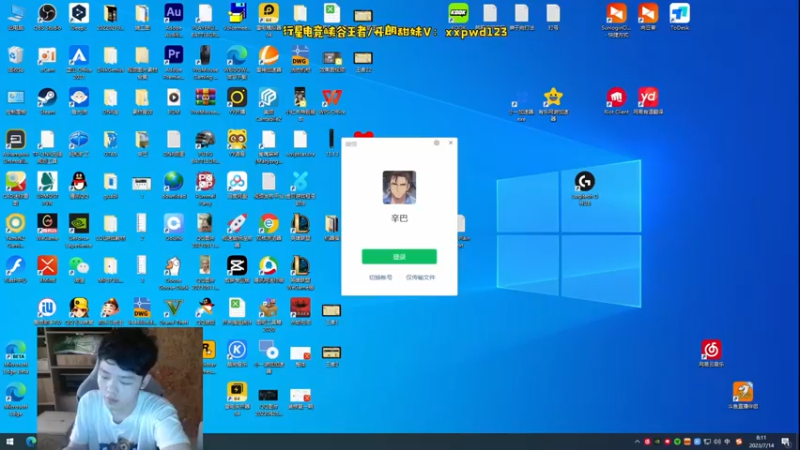Screen dimensions: 800x450
Task: Click the switch account link in WeChat
Action: (381, 278)
